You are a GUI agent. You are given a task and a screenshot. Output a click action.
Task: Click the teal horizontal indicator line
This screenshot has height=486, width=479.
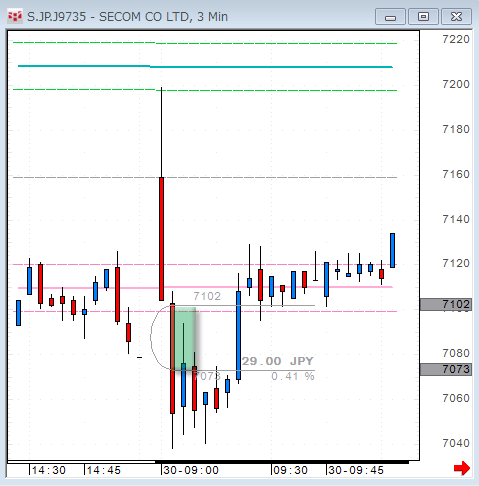[x=205, y=67]
